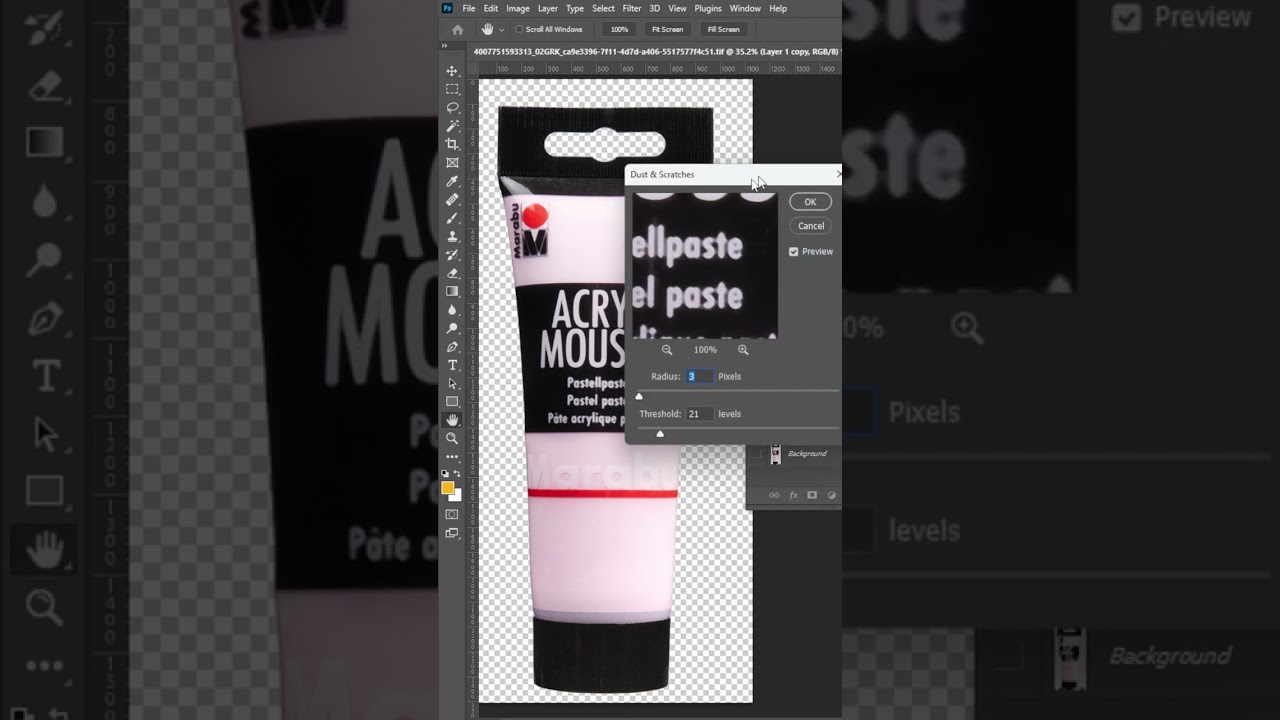
Task: Open the Plugins menu
Action: pos(708,8)
